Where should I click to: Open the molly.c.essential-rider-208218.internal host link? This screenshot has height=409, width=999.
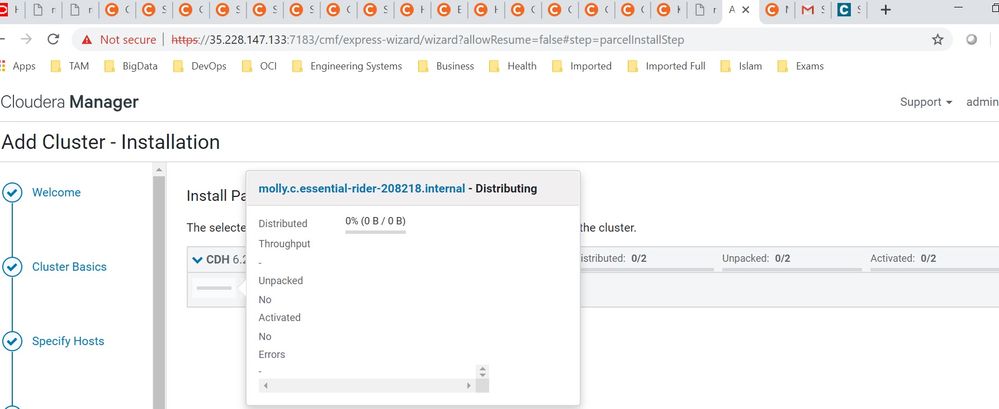(362, 189)
